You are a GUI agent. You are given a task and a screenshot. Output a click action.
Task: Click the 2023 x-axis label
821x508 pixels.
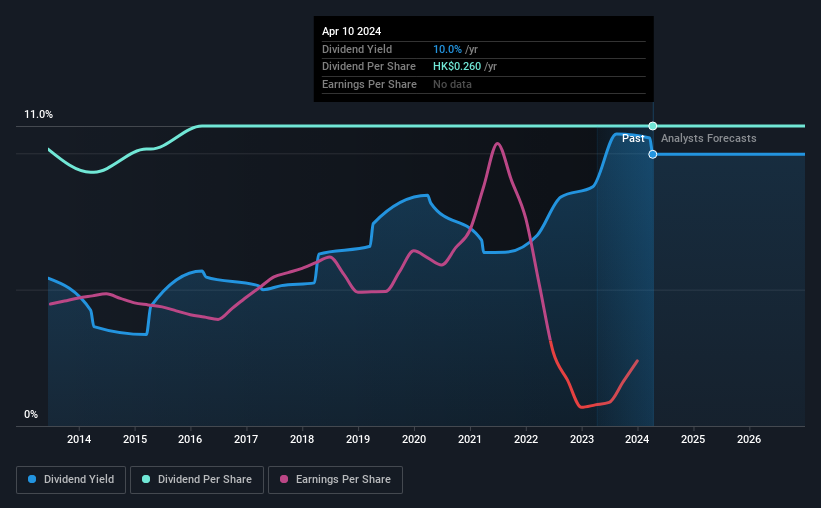point(582,439)
